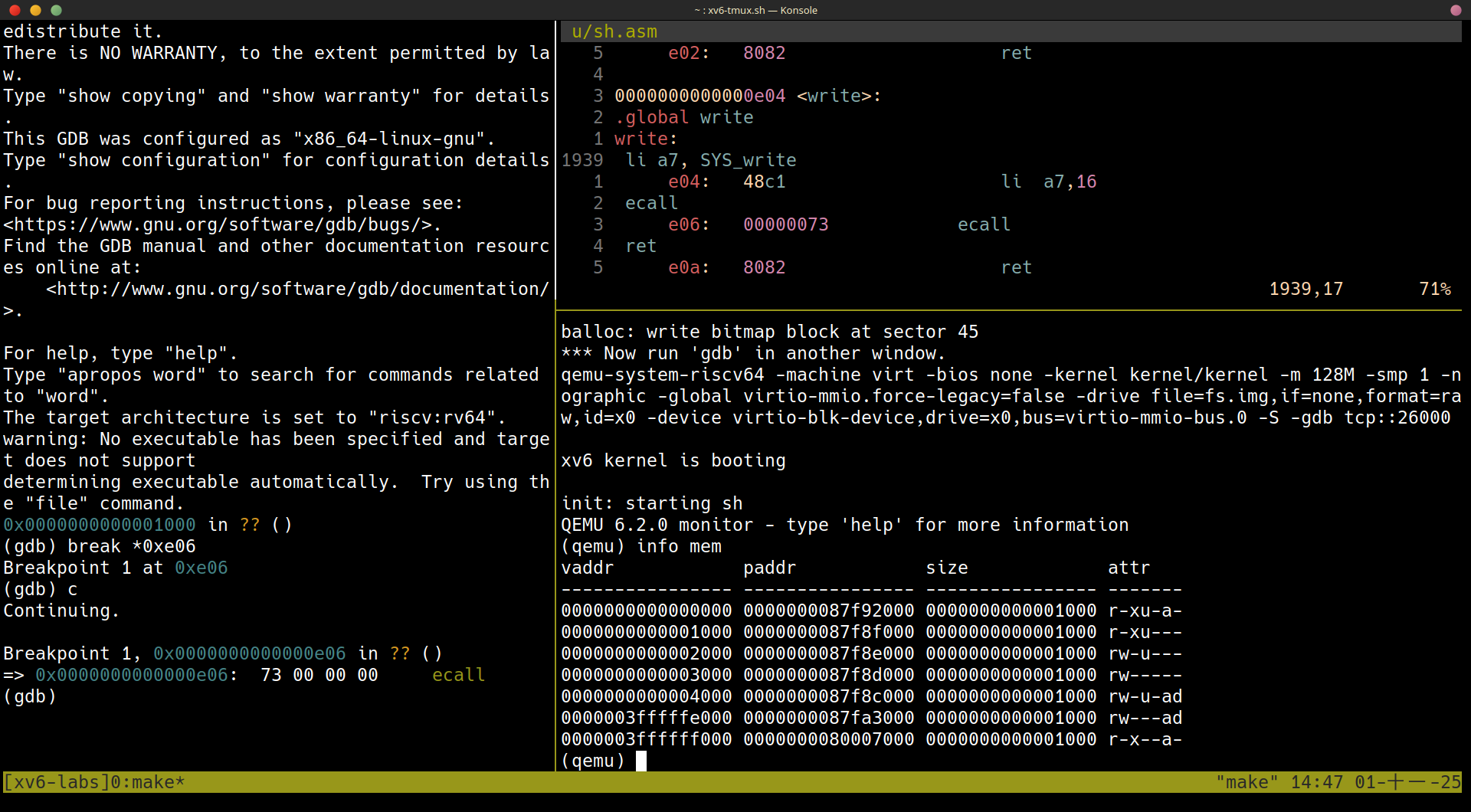Click vim line 1939 li a7, SYS_write

[710, 160]
